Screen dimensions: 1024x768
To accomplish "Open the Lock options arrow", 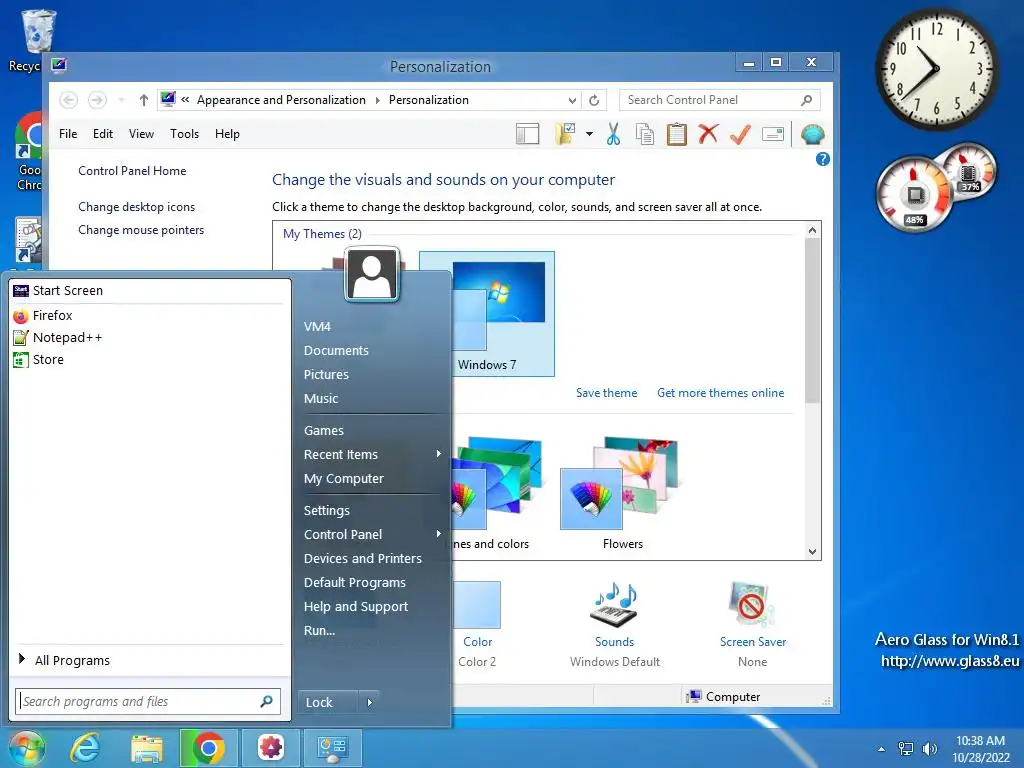I will click(x=370, y=702).
